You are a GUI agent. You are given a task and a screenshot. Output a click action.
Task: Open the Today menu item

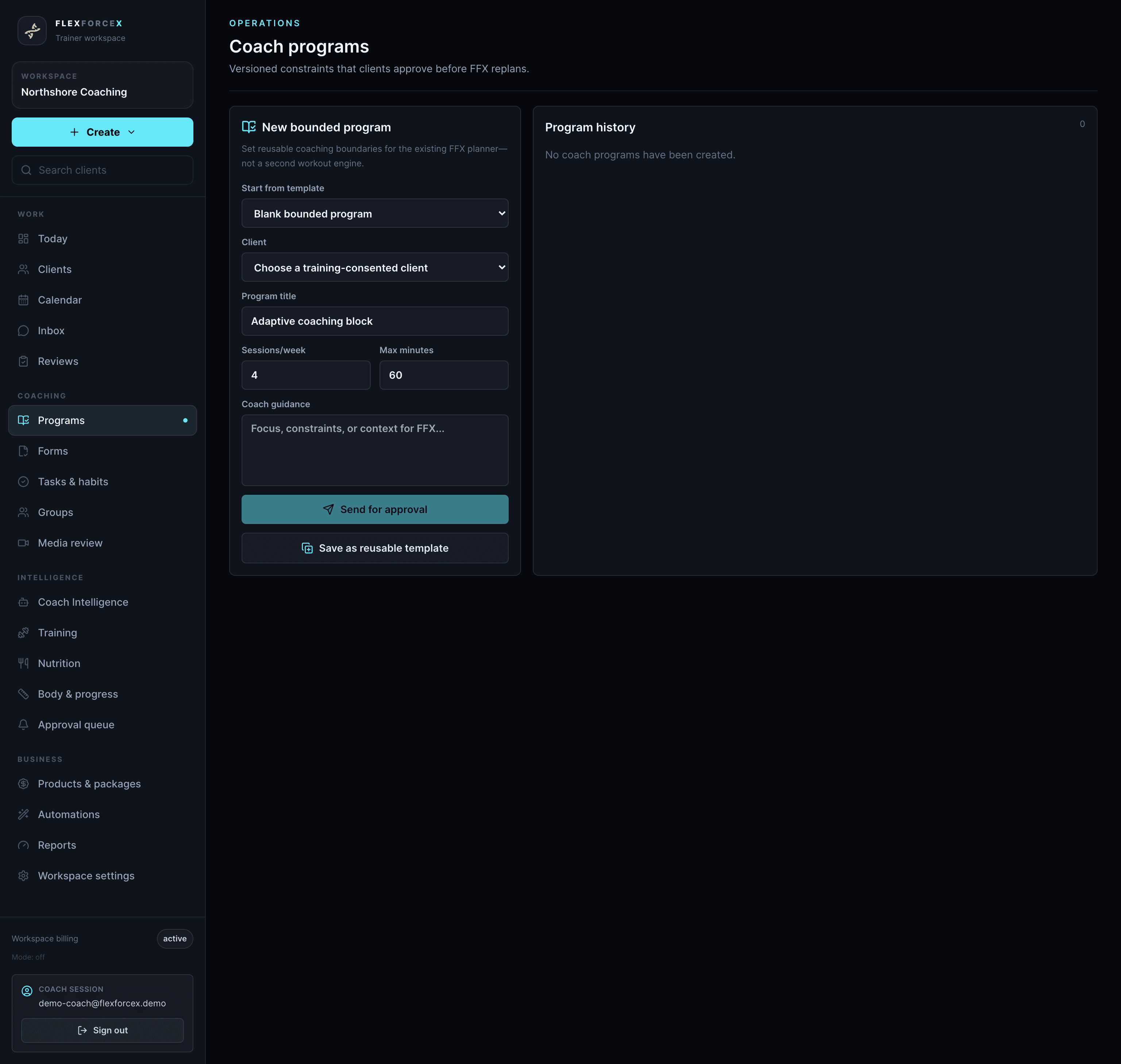pyautogui.click(x=102, y=239)
